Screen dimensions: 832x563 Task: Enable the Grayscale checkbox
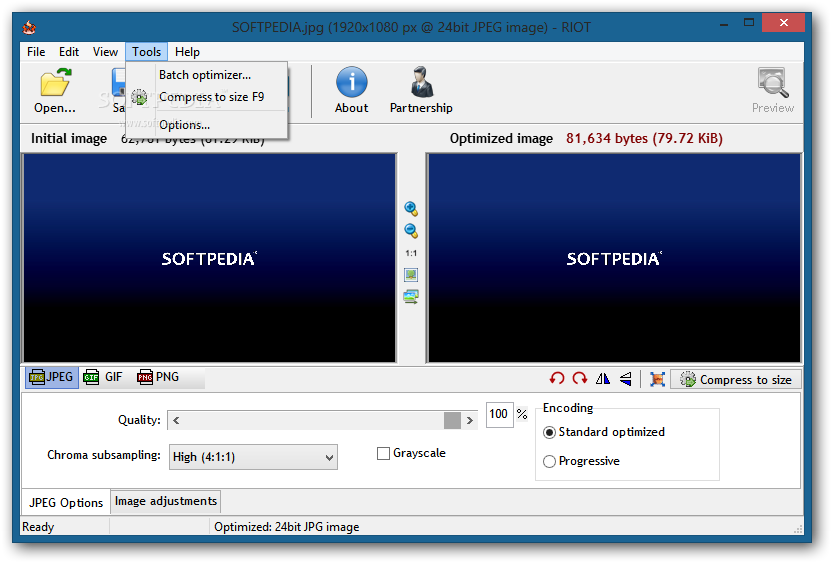tap(383, 454)
